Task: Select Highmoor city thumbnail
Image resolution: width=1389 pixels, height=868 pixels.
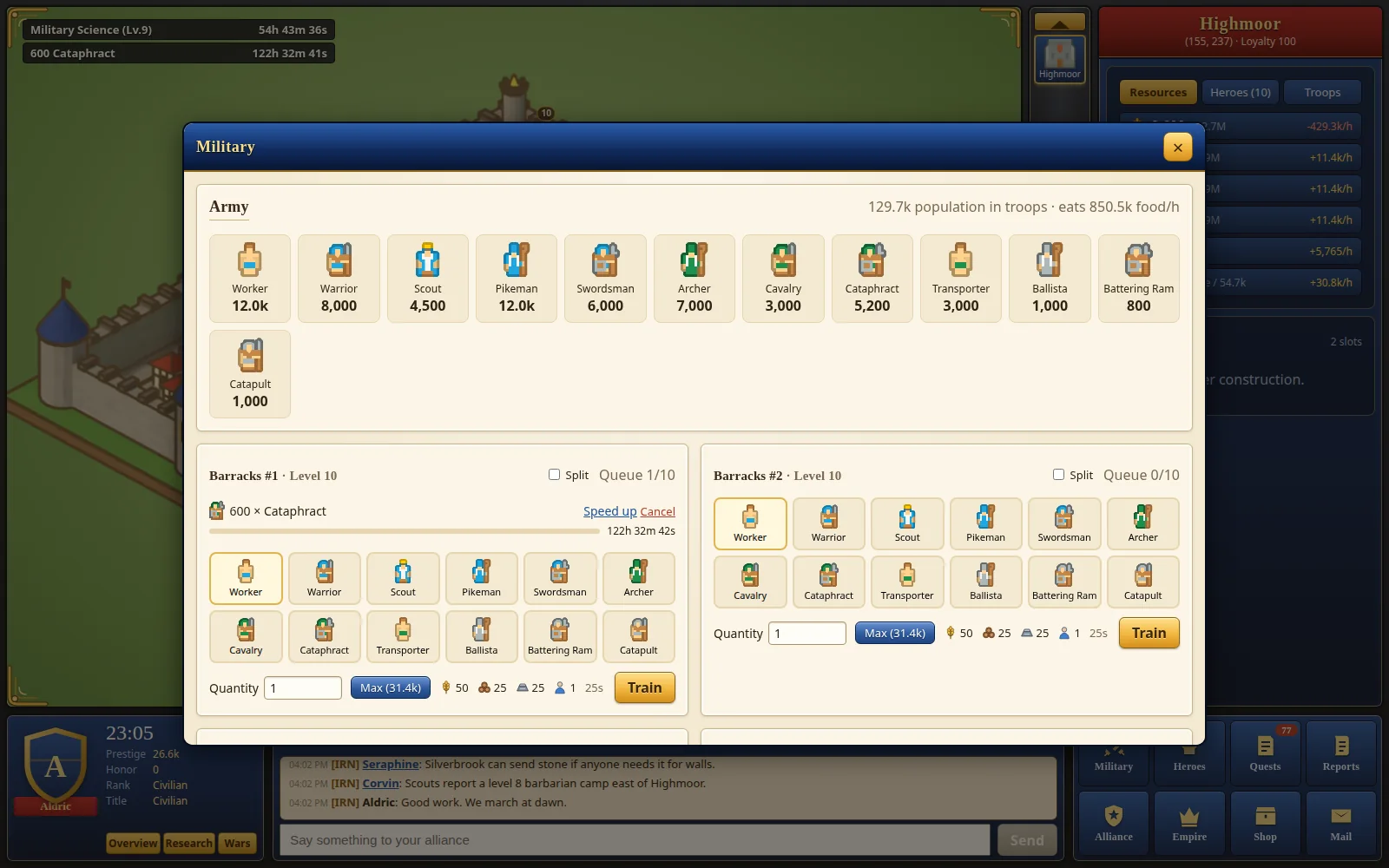Action: click(x=1060, y=59)
